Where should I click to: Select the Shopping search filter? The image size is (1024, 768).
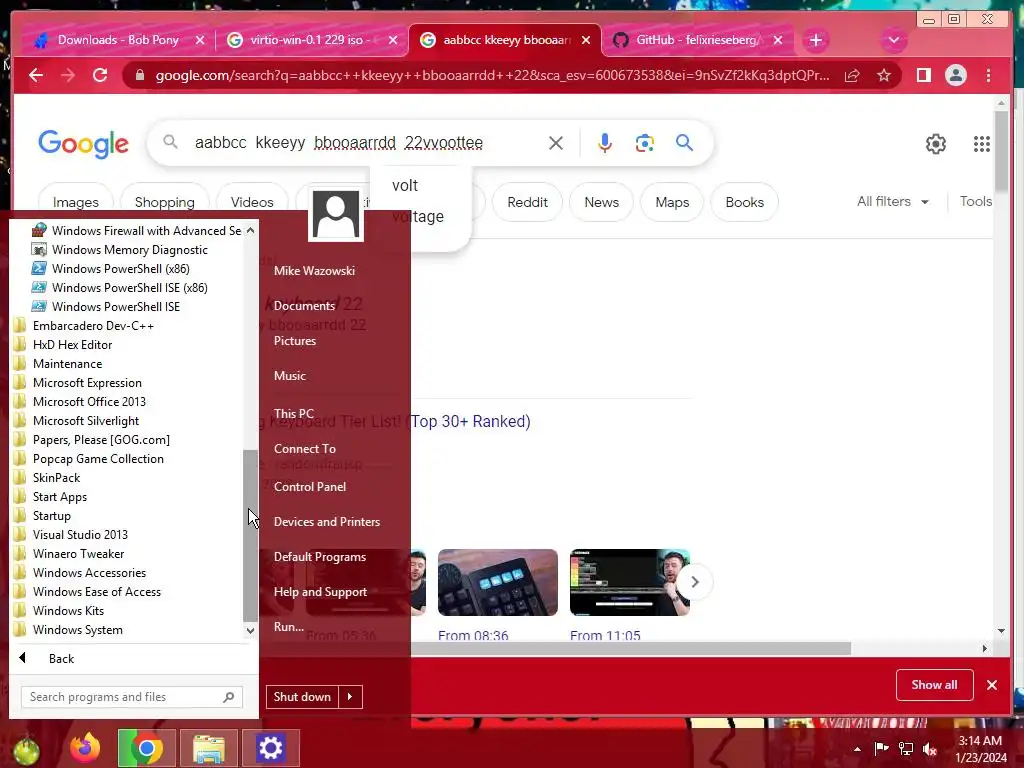click(x=165, y=202)
